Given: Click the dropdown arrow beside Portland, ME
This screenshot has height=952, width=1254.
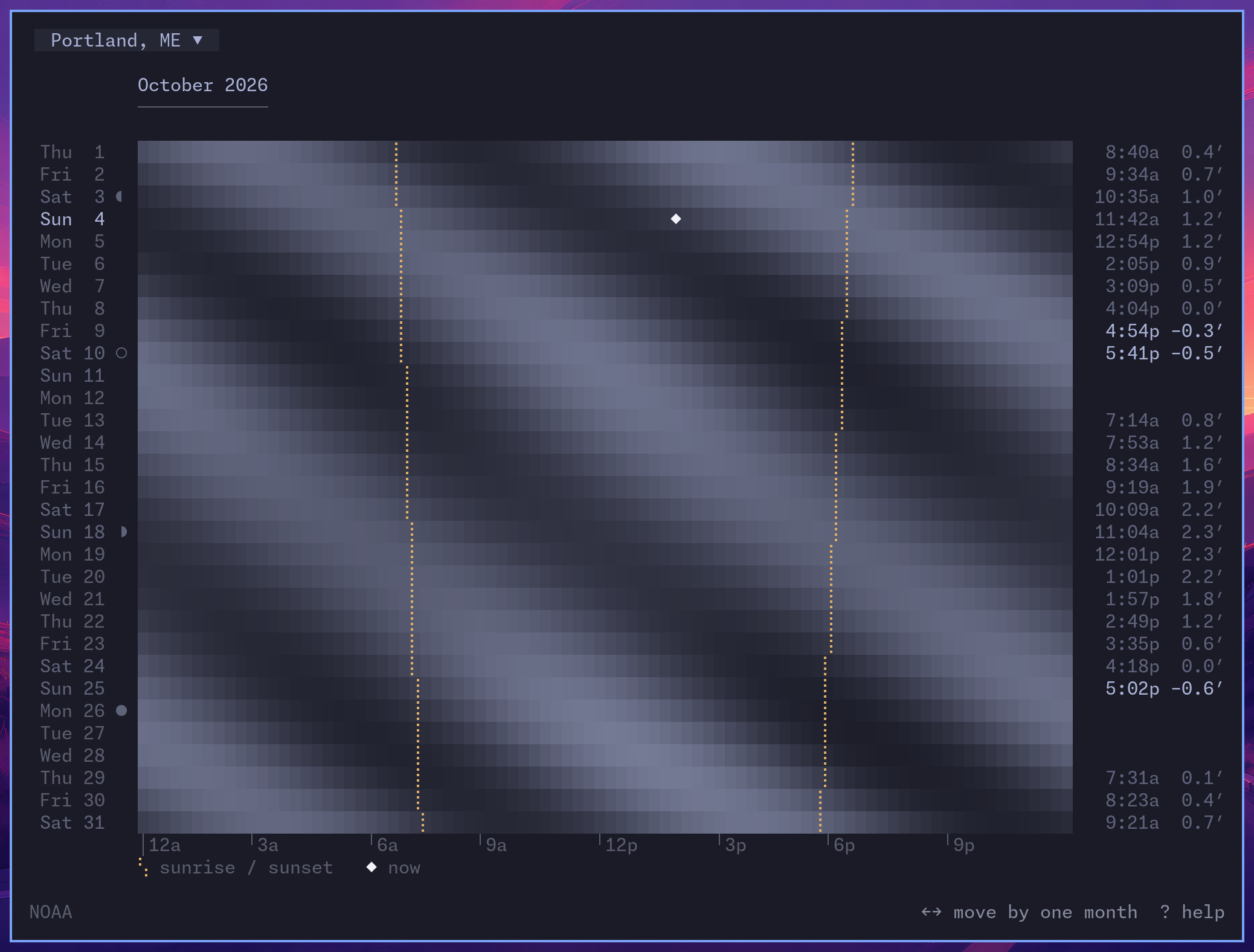Looking at the screenshot, I should (198, 40).
